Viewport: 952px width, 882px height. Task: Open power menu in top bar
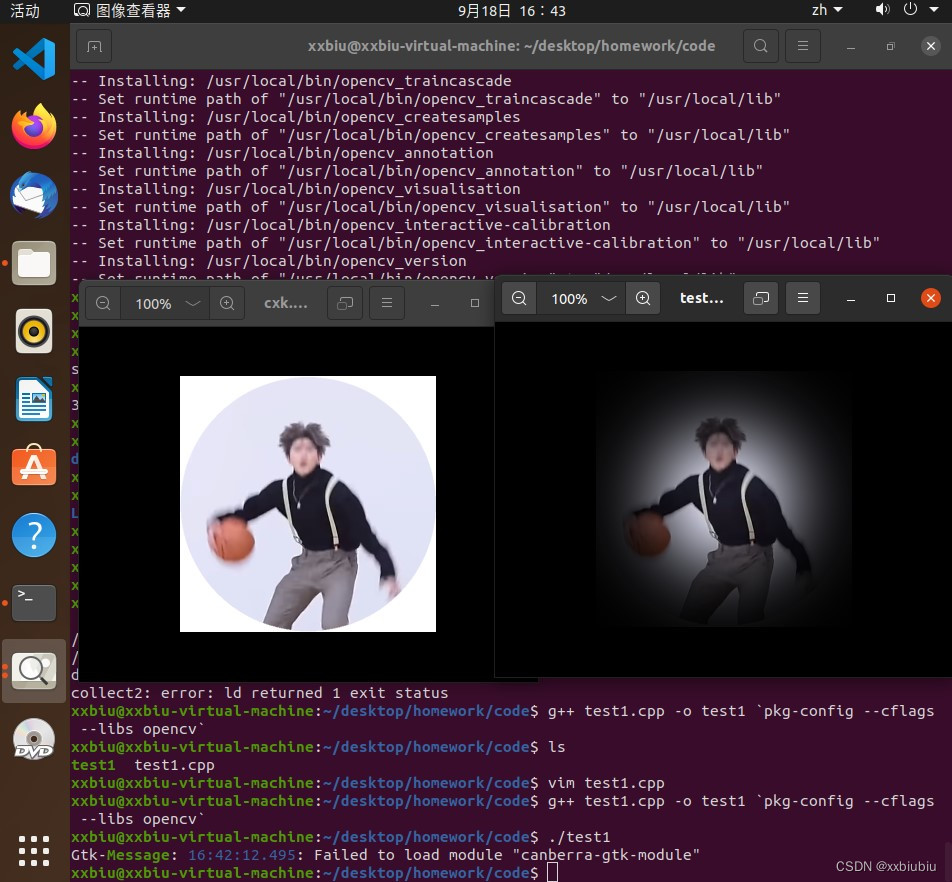click(910, 10)
